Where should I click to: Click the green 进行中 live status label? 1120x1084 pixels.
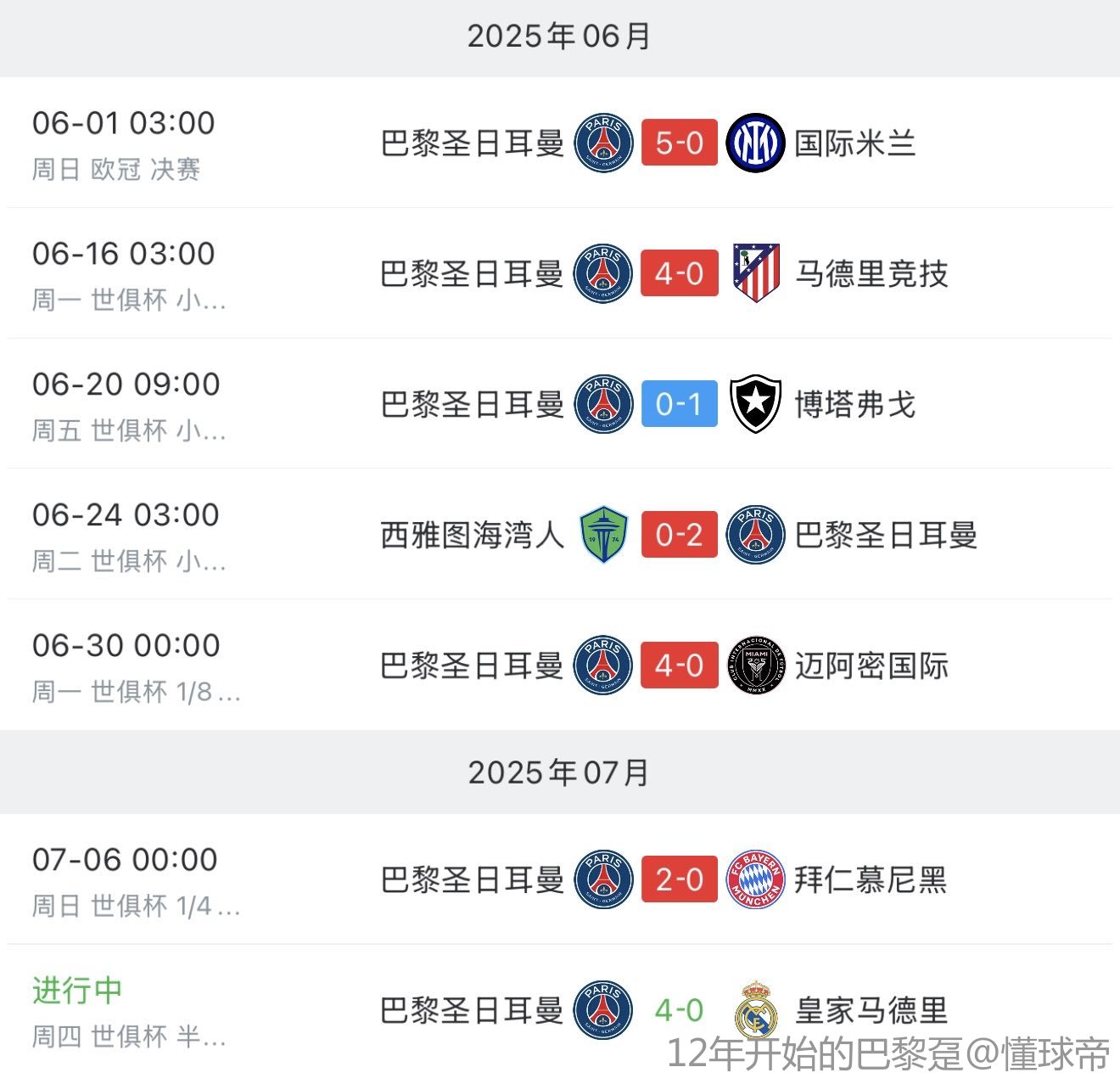pos(77,990)
